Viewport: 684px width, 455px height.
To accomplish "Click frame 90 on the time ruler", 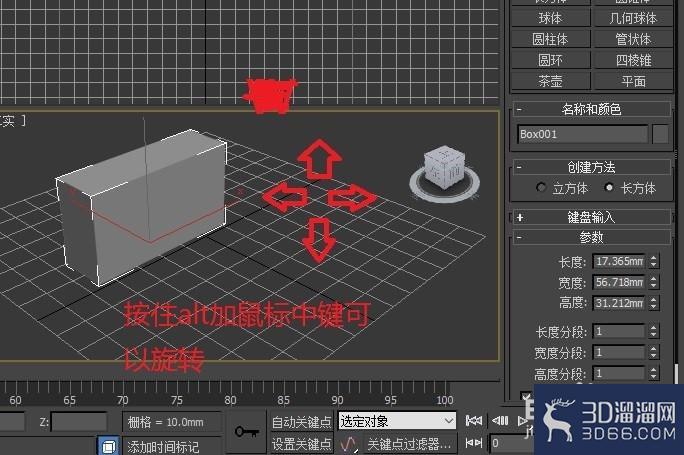I will click(337, 400).
